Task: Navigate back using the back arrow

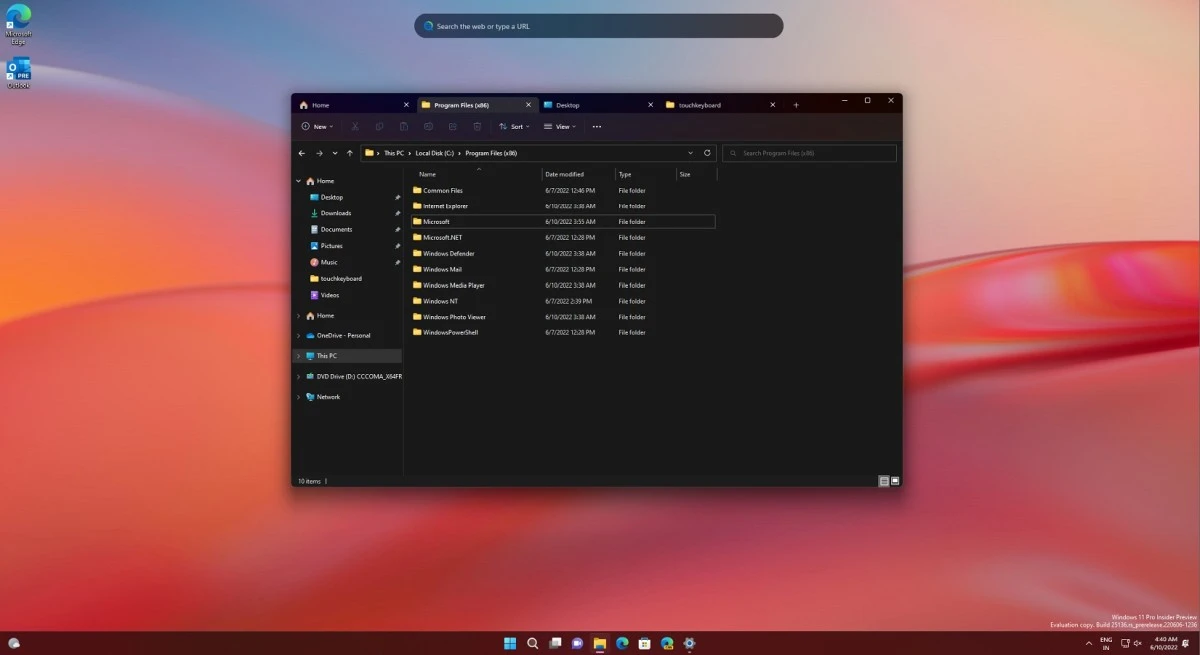Action: pyautogui.click(x=301, y=152)
